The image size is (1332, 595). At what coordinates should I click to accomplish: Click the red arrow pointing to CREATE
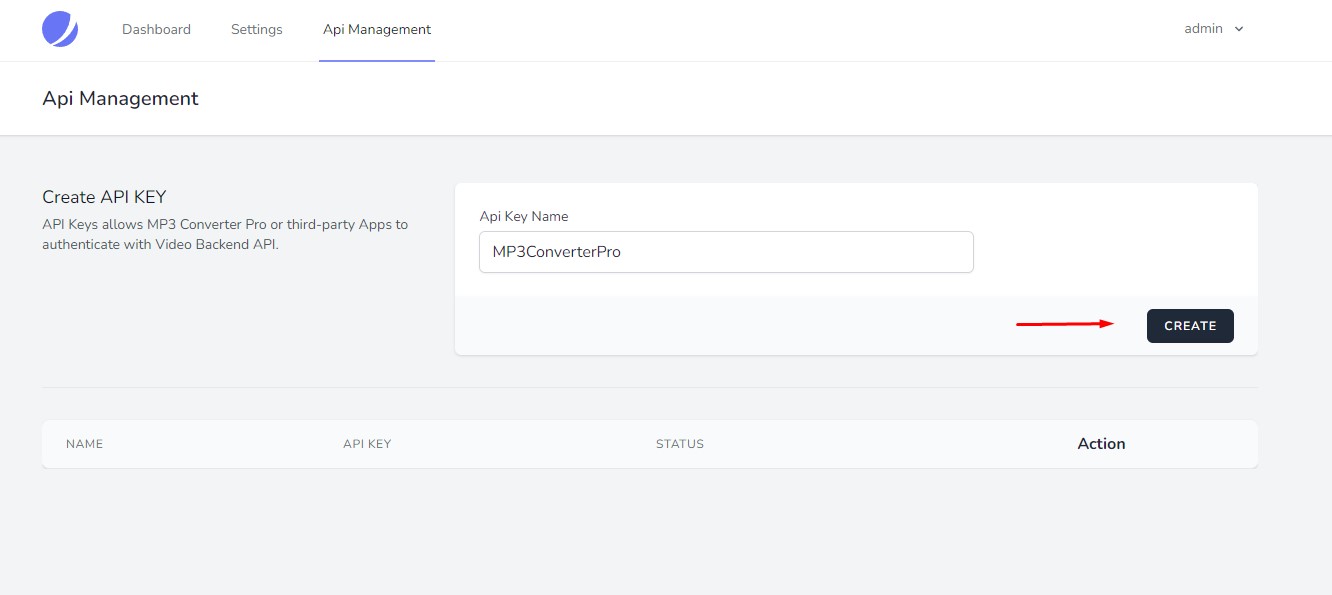coord(1065,324)
